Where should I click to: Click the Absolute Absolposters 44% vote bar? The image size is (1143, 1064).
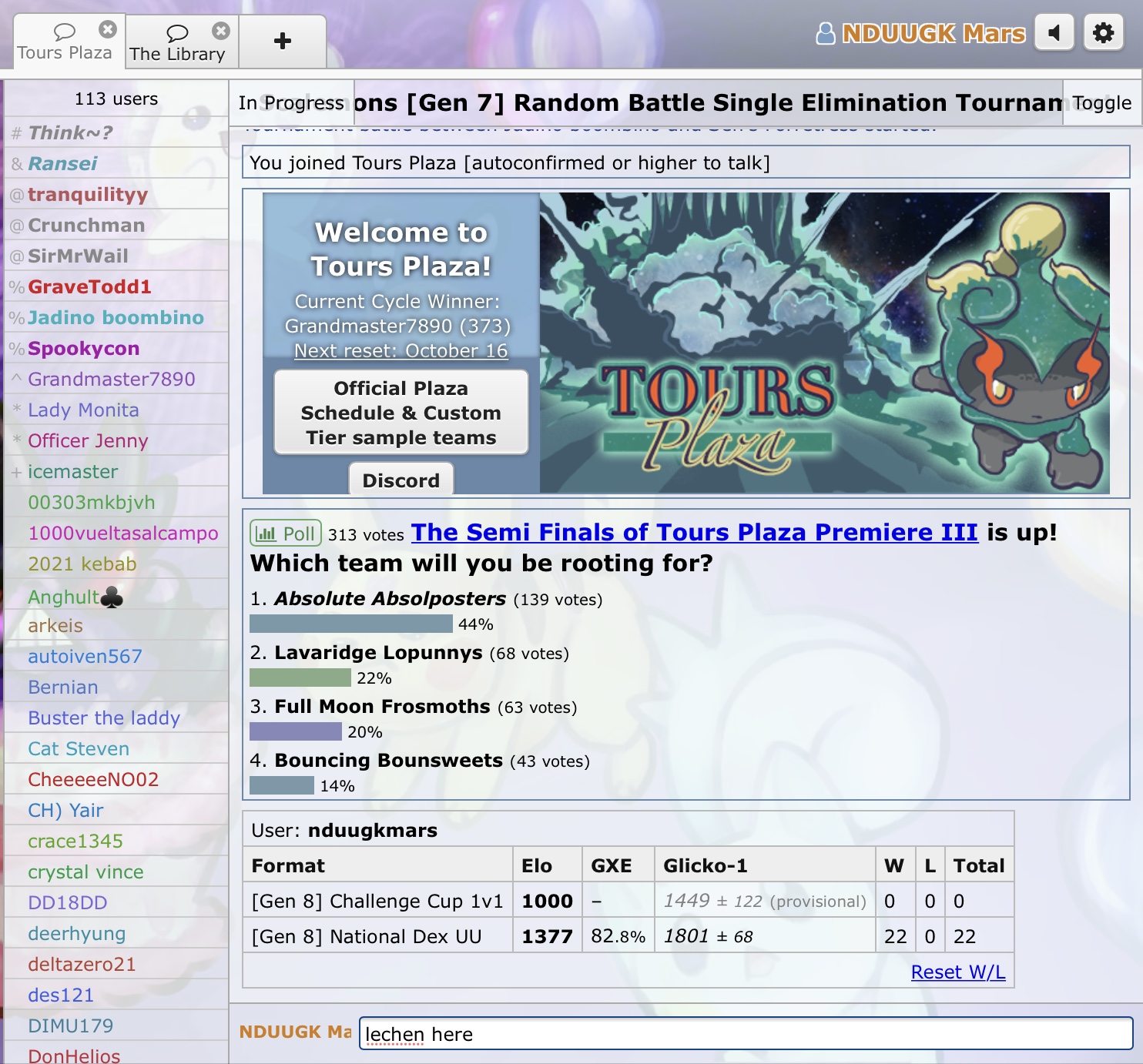click(351, 624)
